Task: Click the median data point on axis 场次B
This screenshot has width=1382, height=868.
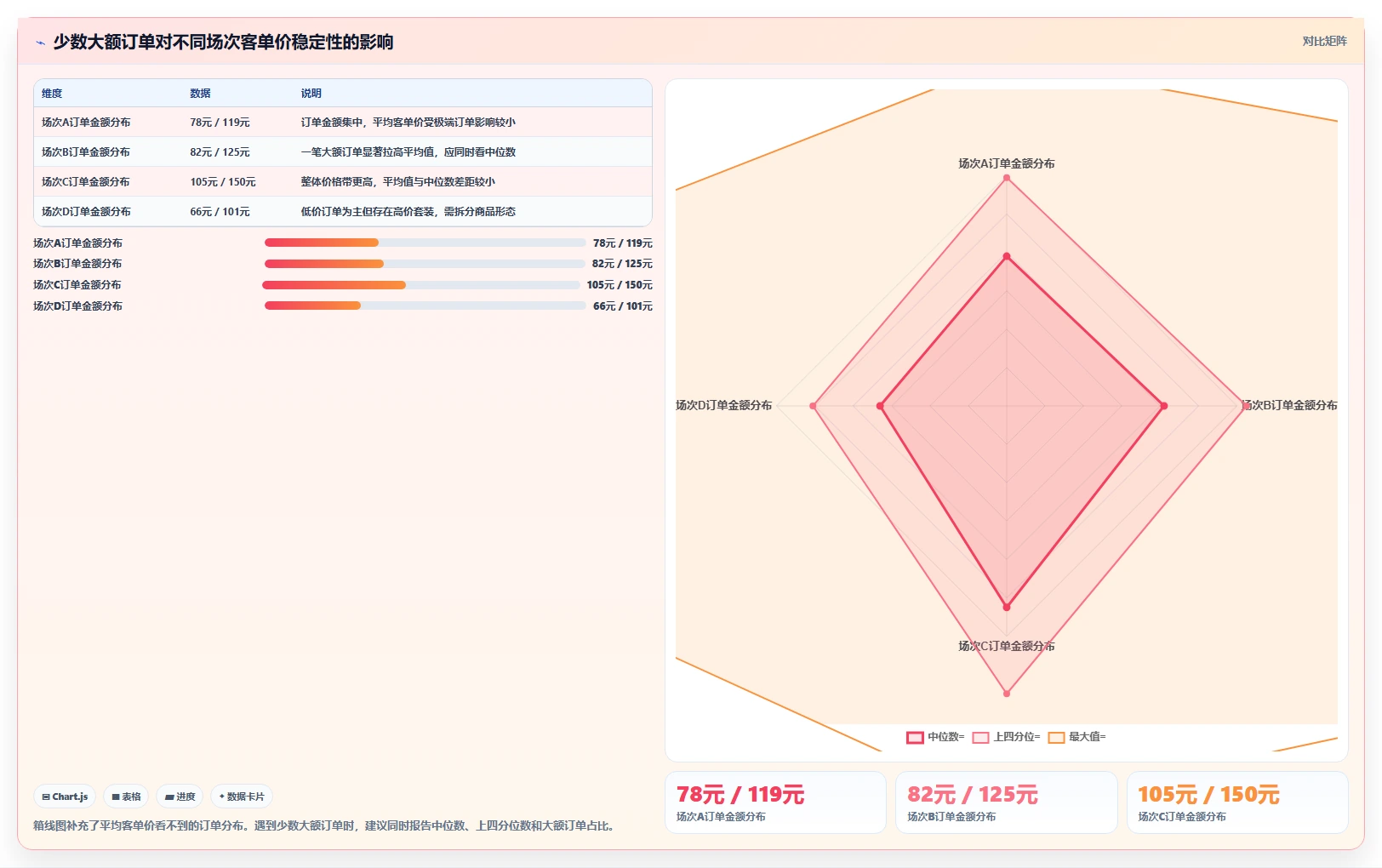Action: click(1164, 406)
